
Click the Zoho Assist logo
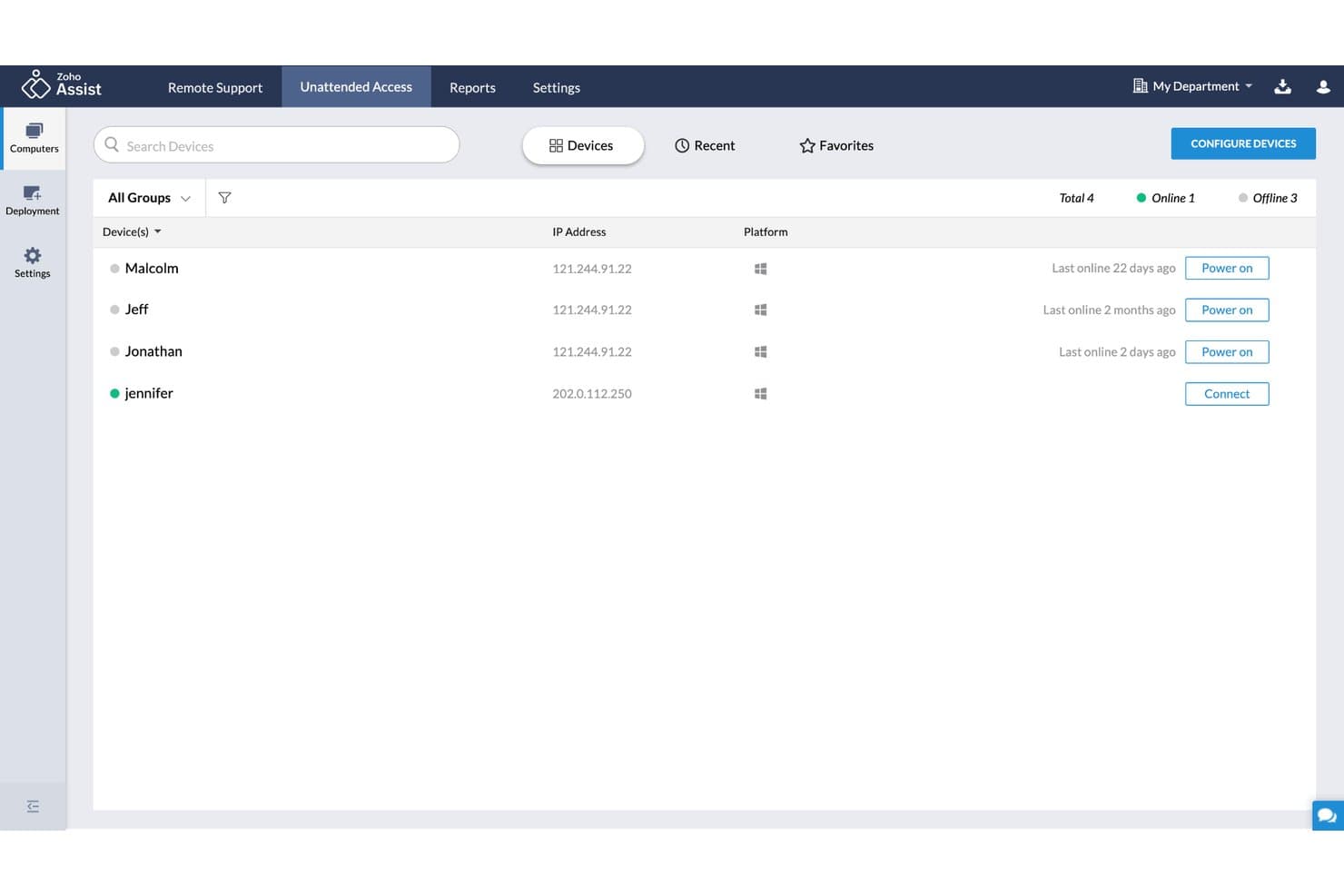(62, 85)
